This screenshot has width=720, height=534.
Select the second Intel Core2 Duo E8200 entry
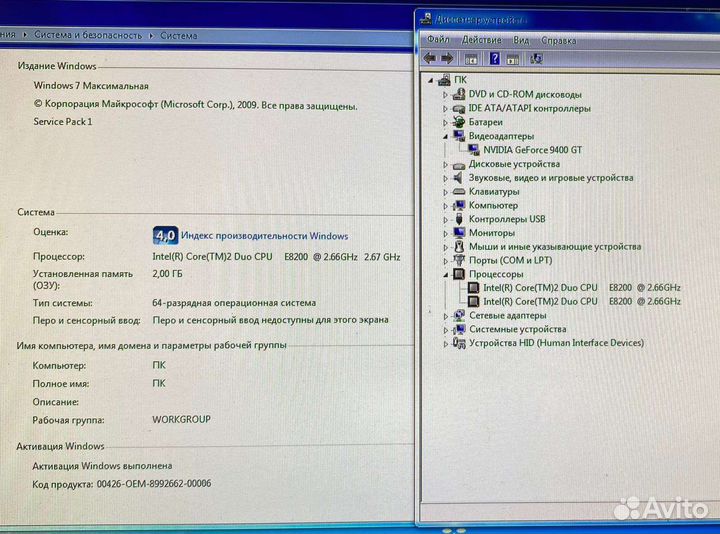pos(581,301)
